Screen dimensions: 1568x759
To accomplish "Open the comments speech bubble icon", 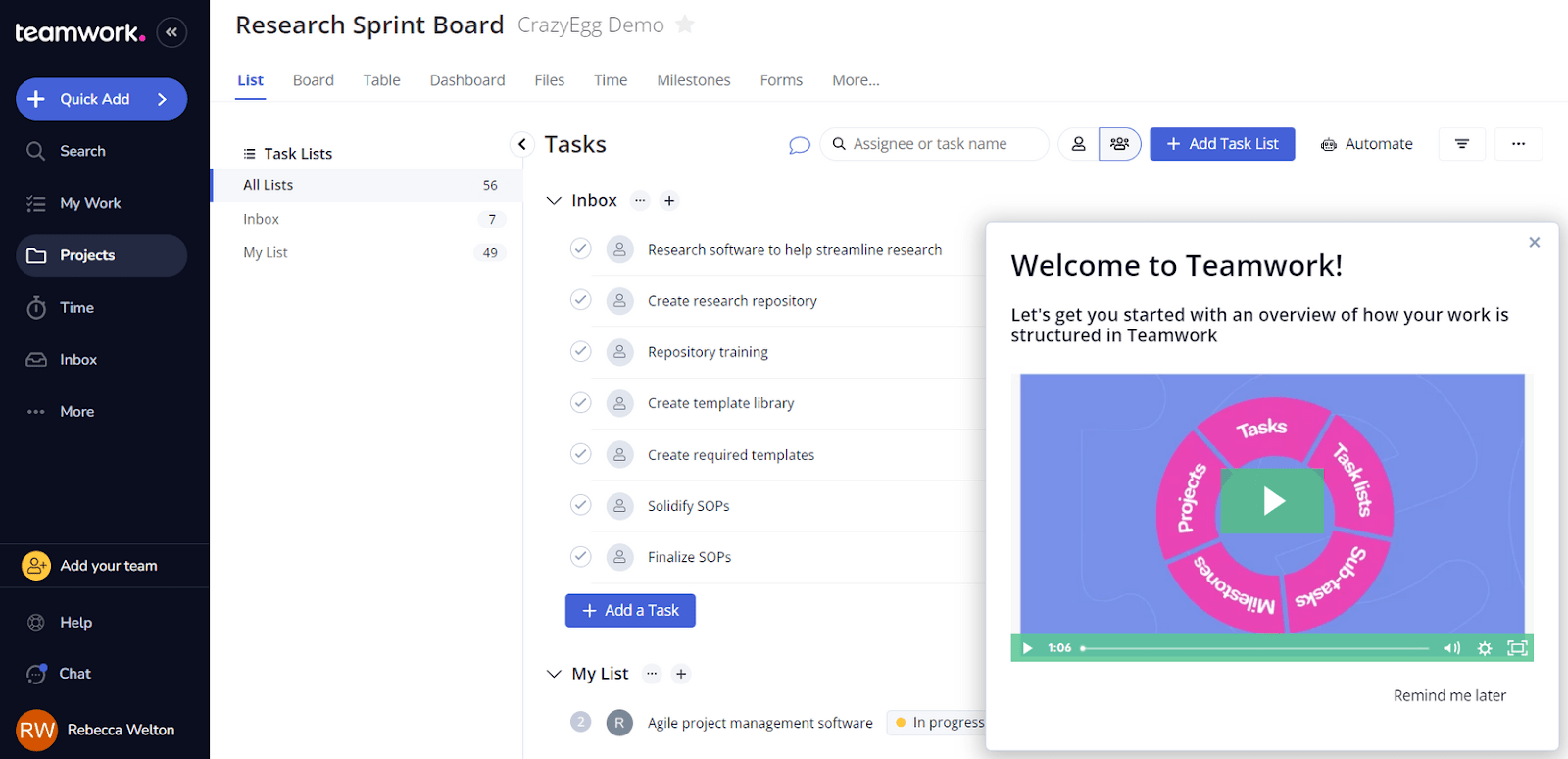I will (800, 145).
